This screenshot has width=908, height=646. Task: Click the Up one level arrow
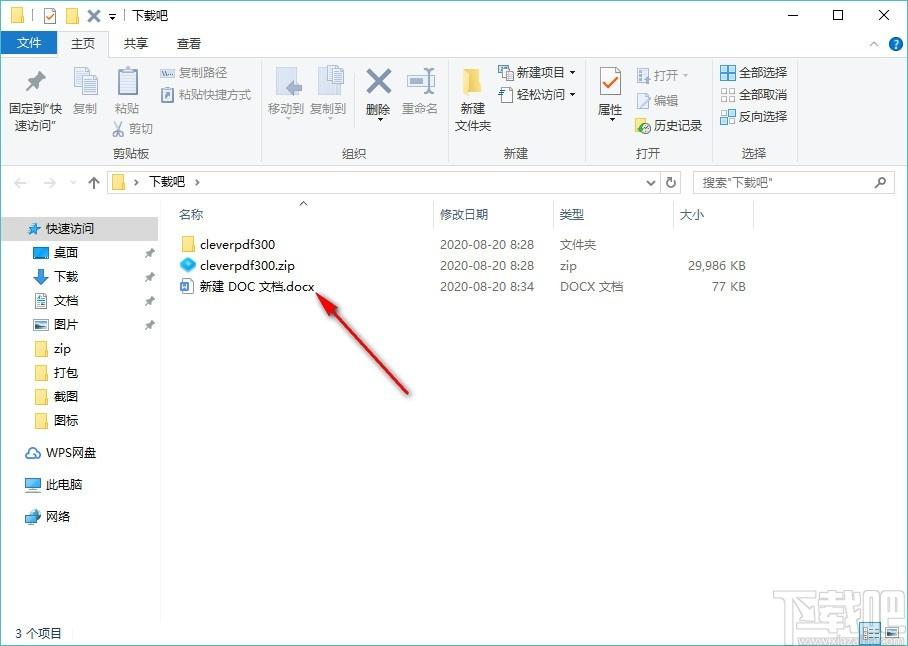pos(94,183)
